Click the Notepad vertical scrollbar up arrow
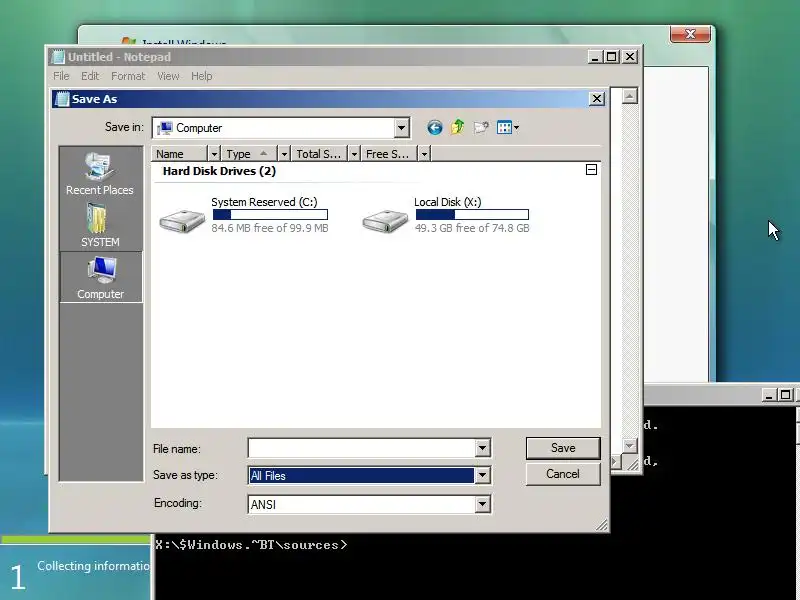This screenshot has width=800, height=600. (630, 96)
